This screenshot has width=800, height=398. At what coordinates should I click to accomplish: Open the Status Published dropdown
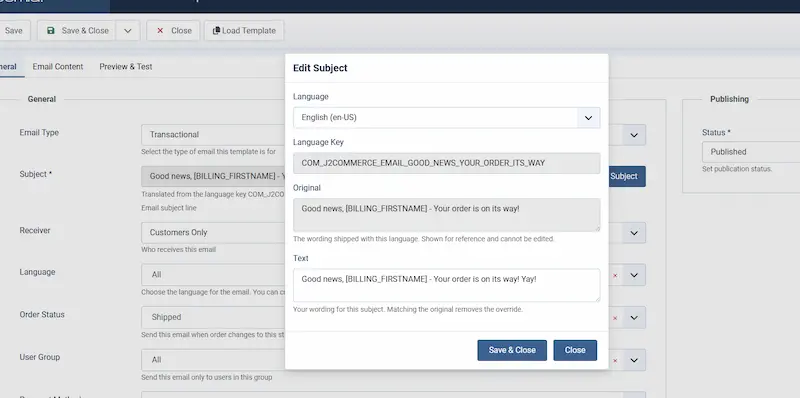tap(751, 152)
